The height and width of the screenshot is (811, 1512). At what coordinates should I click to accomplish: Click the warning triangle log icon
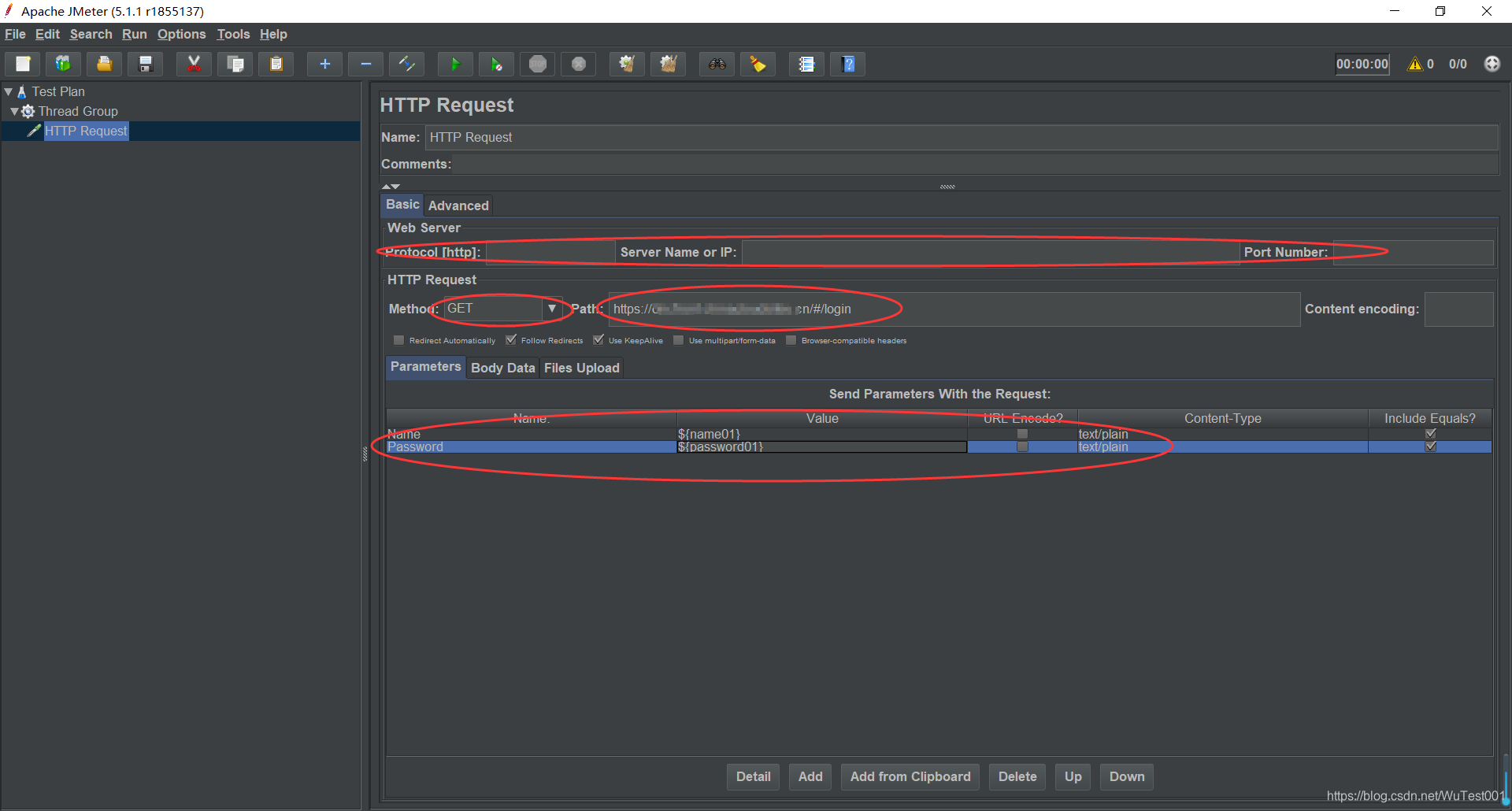pyautogui.click(x=1415, y=64)
